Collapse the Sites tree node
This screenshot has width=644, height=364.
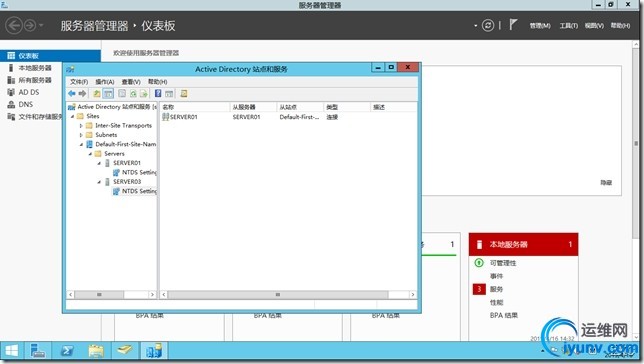pyautogui.click(x=73, y=116)
